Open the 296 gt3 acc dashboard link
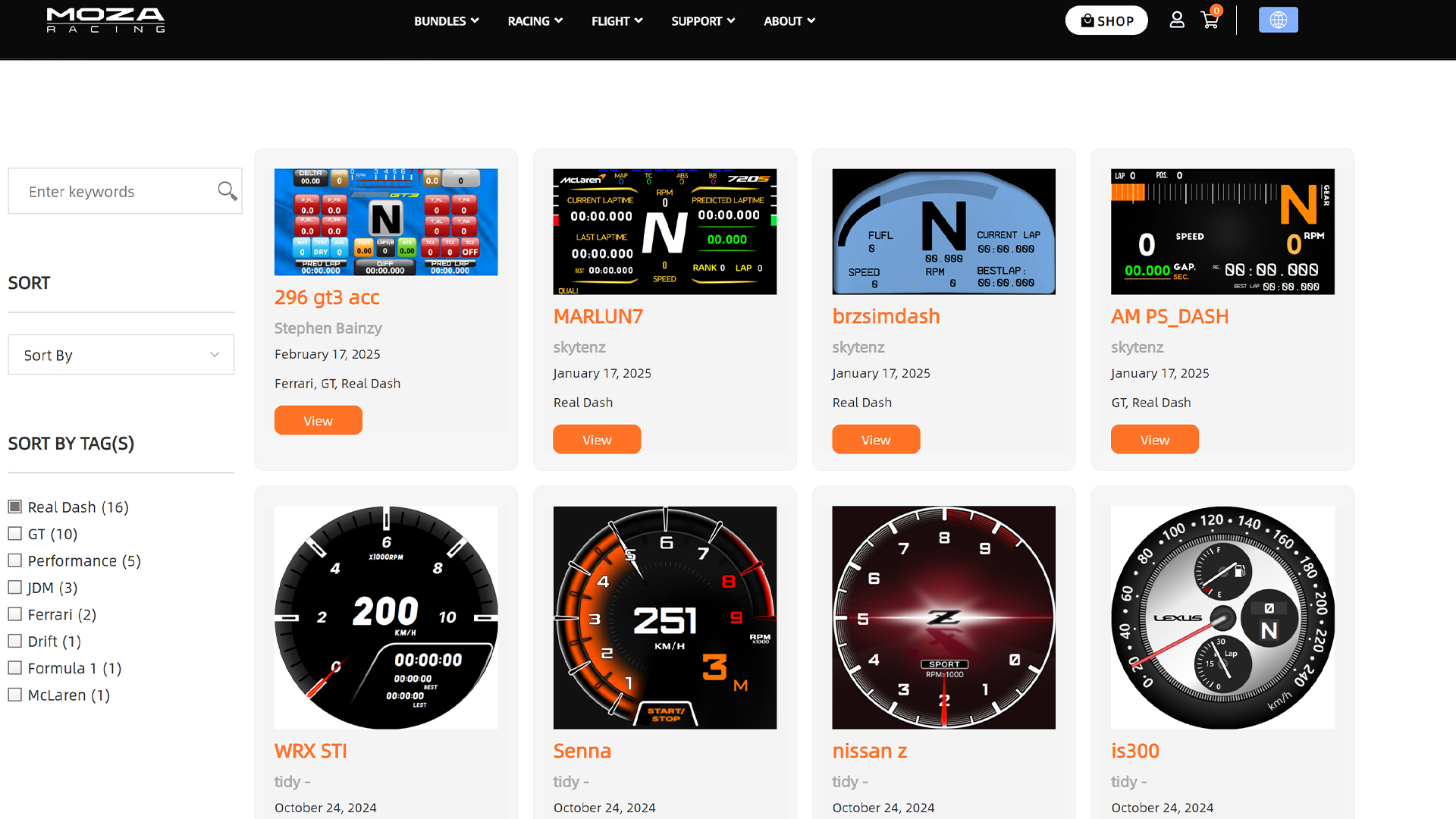This screenshot has height=819, width=1456. pyautogui.click(x=327, y=297)
